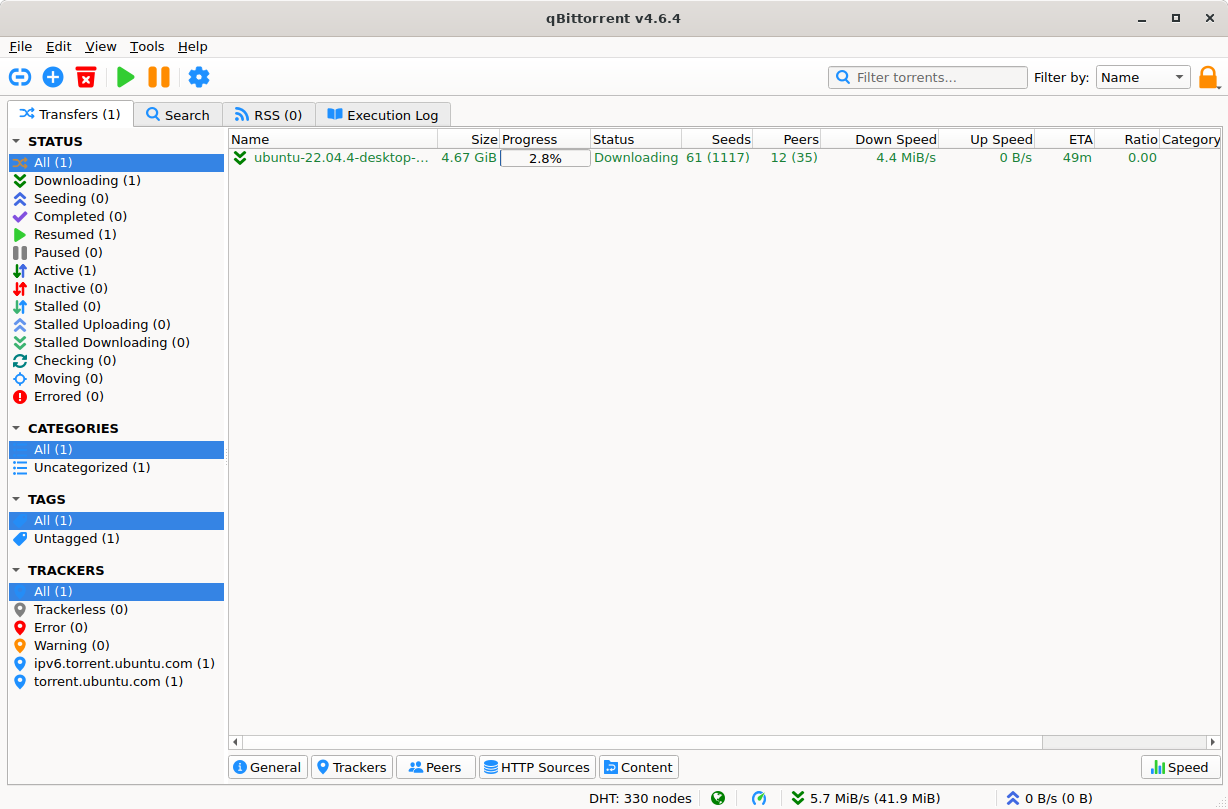1228x809 pixels.
Task: Collapse the CATEGORIES section
Action: [14, 428]
